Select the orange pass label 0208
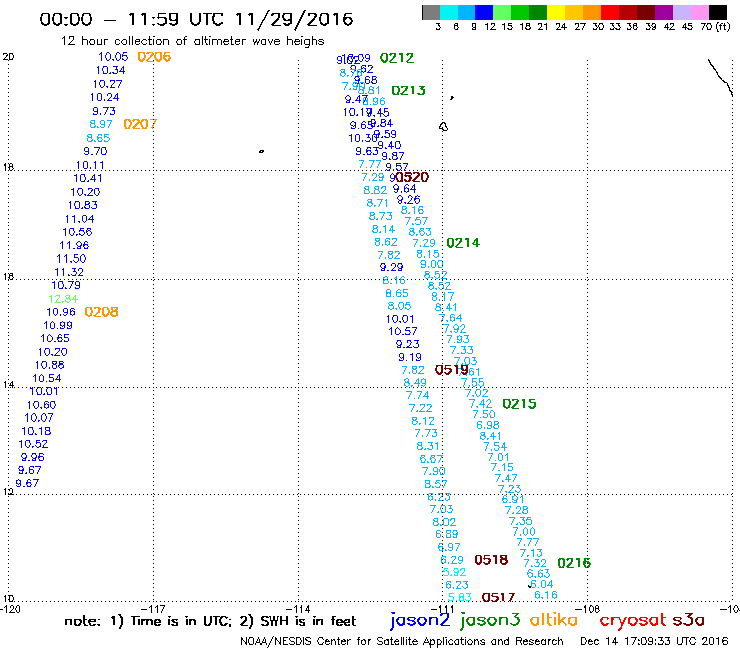 point(101,312)
